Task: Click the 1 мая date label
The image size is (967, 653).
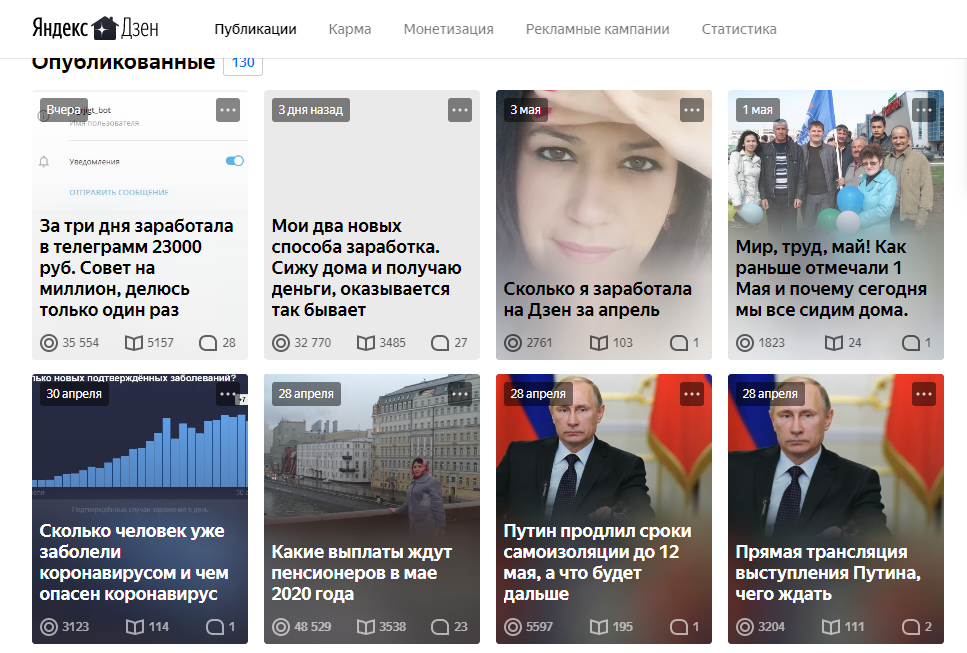Action: [x=757, y=110]
